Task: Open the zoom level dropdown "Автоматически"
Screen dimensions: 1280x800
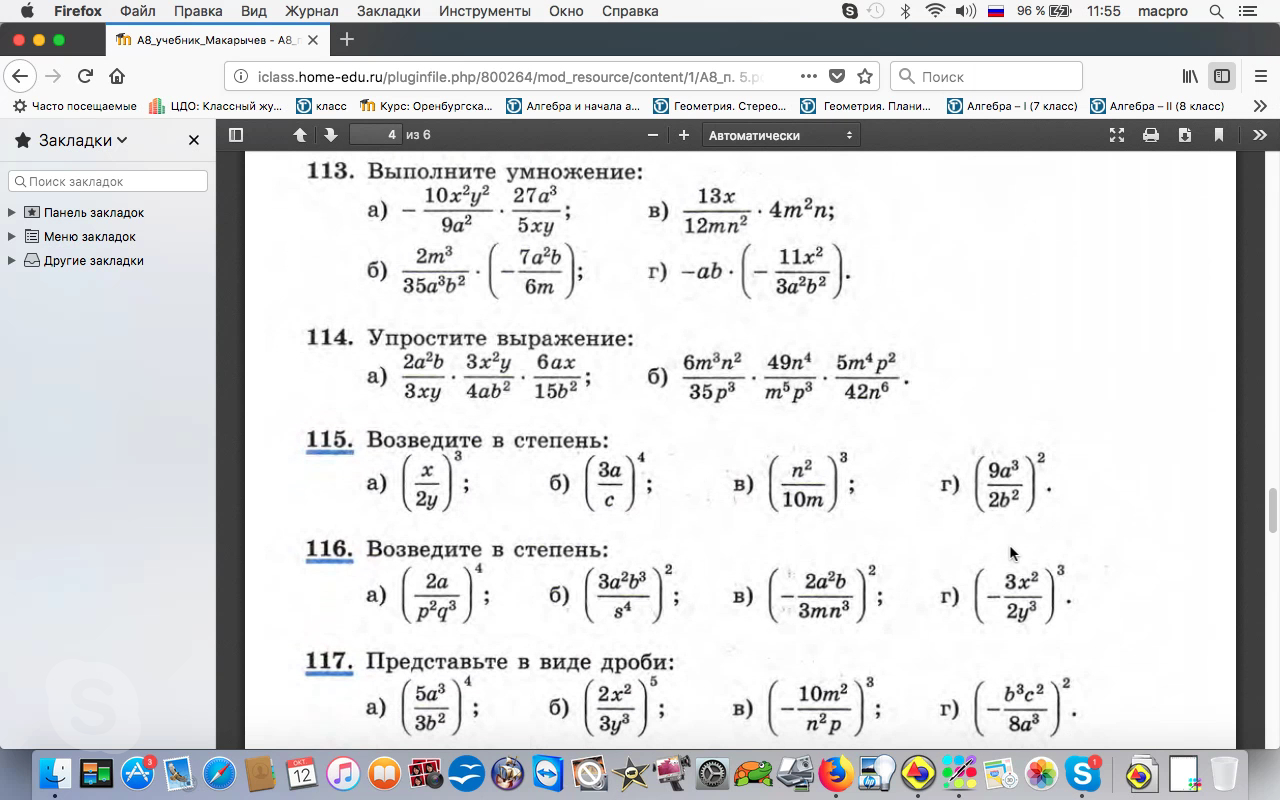Action: tap(781, 135)
